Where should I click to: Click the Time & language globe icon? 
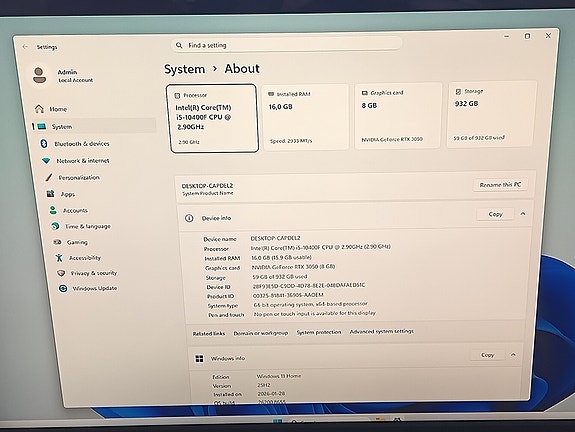click(55, 226)
